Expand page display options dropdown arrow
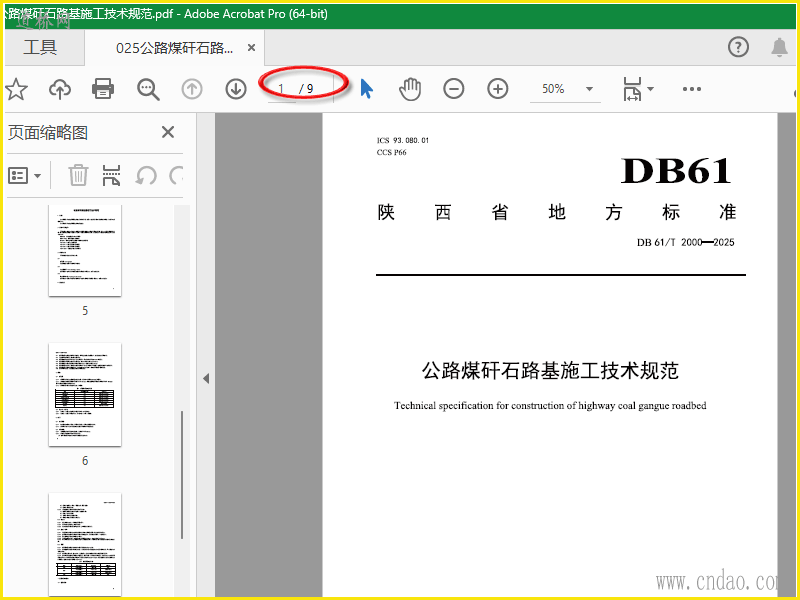The height and width of the screenshot is (600, 800). pos(651,89)
